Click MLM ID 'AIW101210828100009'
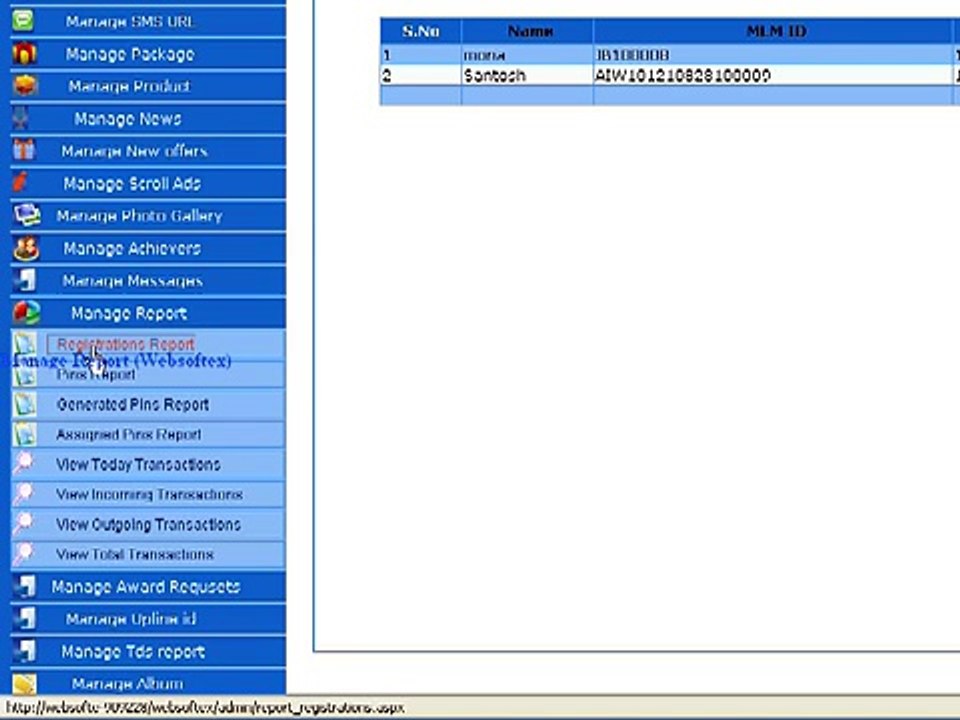Viewport: 960px width, 720px height. tap(683, 75)
